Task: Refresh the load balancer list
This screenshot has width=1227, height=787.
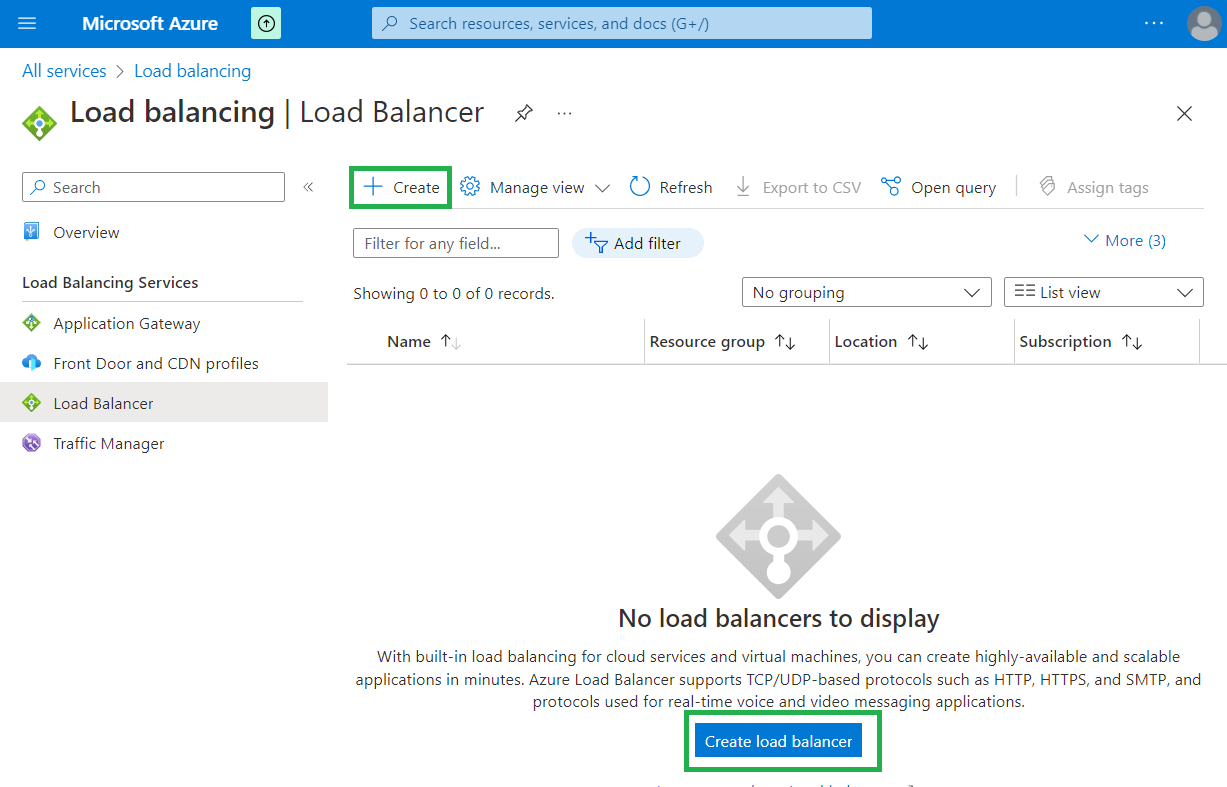Action: pyautogui.click(x=671, y=187)
